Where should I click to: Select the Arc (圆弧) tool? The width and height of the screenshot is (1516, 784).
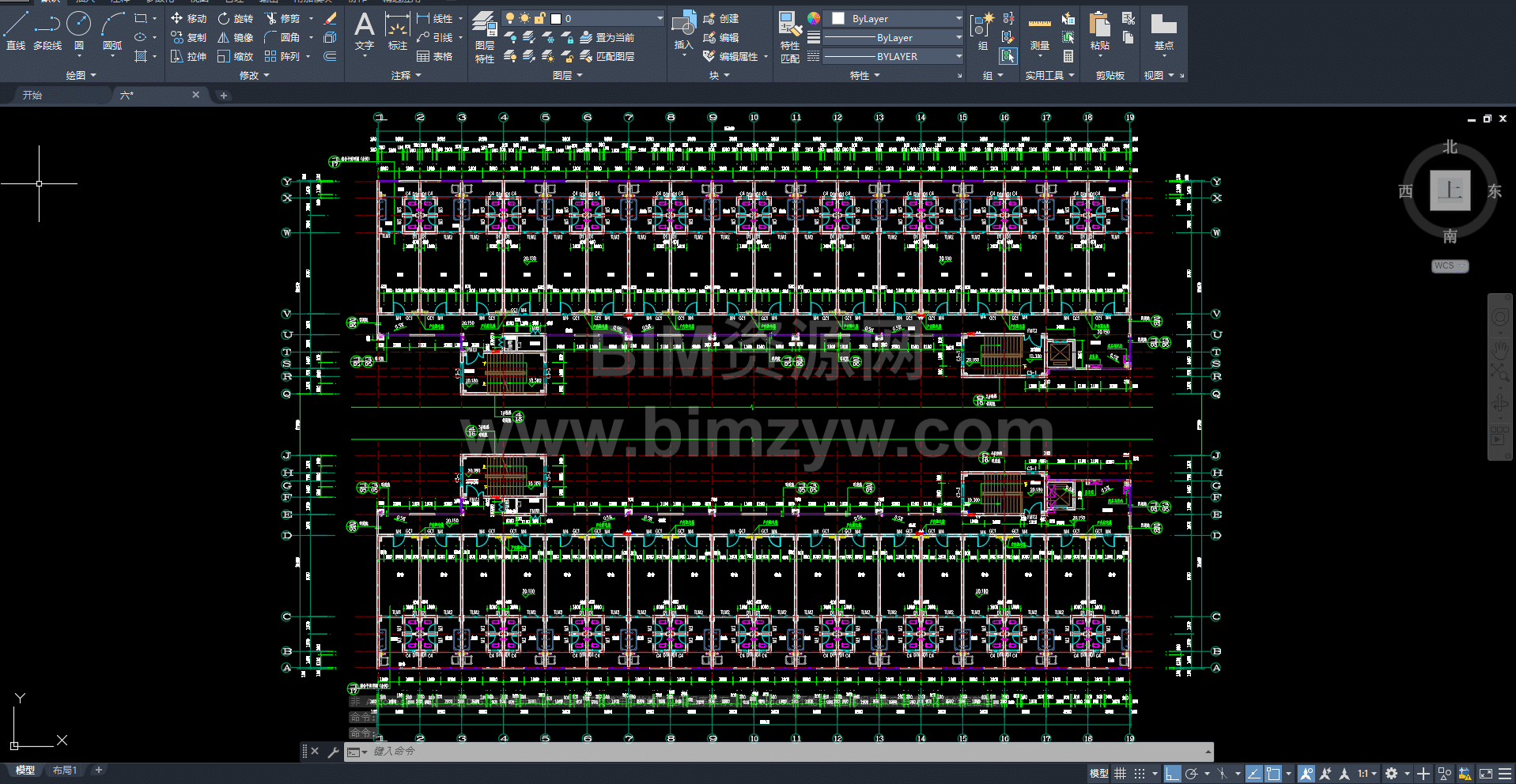tap(113, 32)
